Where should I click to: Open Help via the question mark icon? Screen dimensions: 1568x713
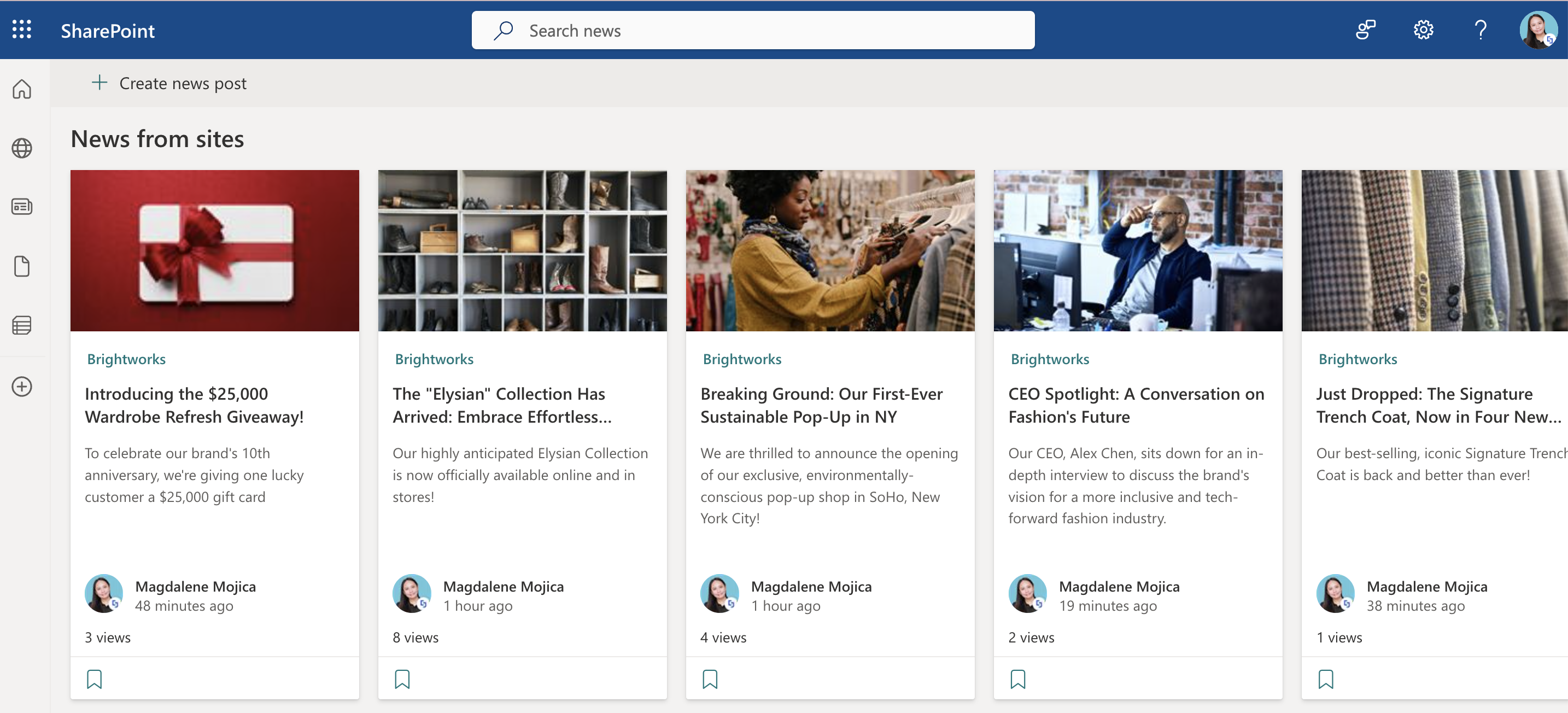point(1481,30)
